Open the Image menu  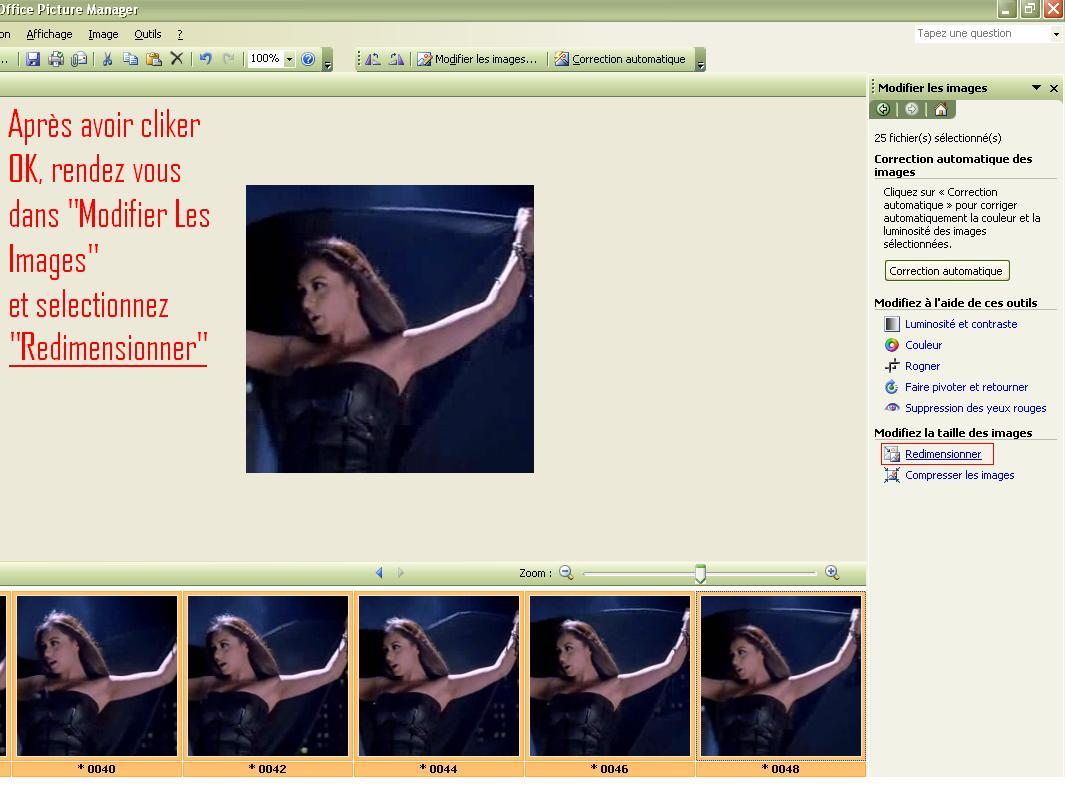(x=103, y=34)
